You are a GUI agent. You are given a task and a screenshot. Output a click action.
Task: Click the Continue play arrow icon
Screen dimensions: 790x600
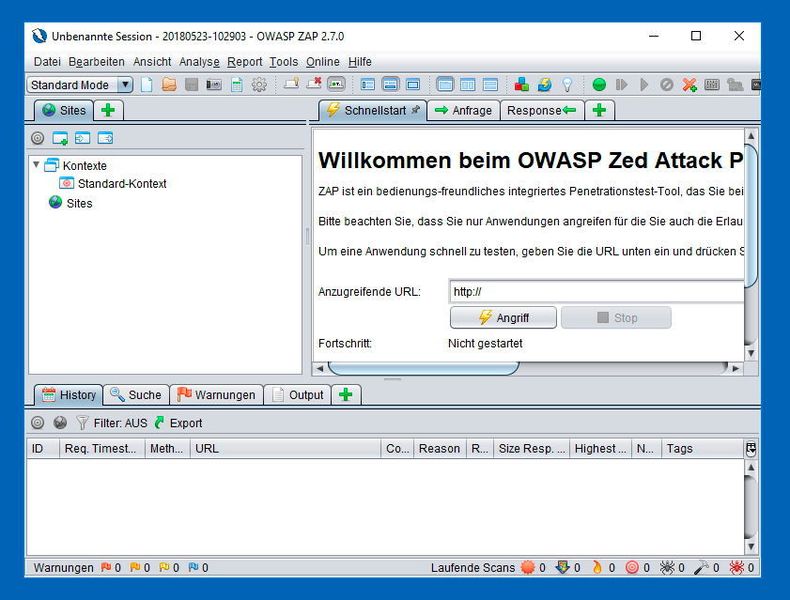pyautogui.click(x=644, y=85)
